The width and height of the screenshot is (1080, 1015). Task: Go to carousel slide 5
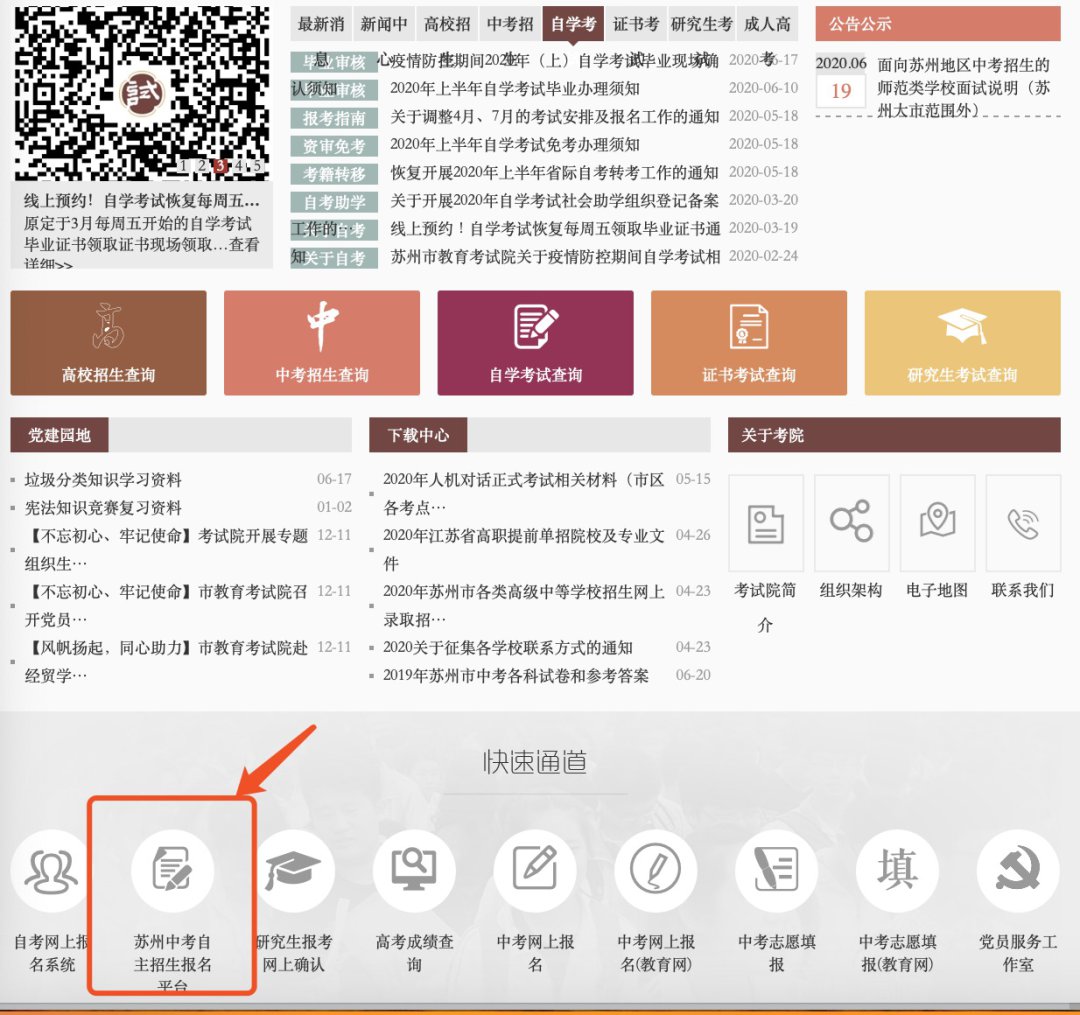(x=258, y=165)
